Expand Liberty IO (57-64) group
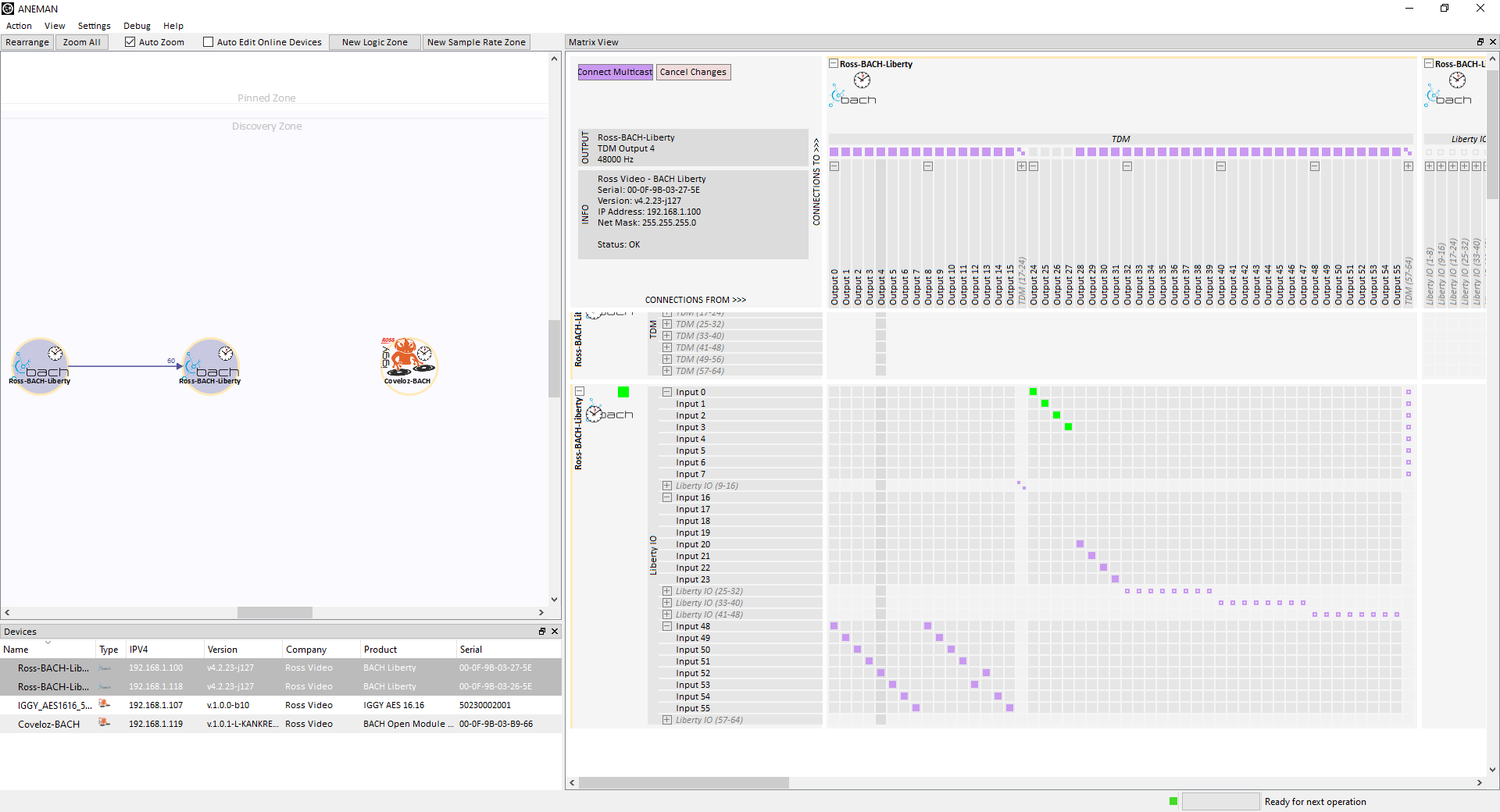The height and width of the screenshot is (812, 1500). click(x=667, y=720)
